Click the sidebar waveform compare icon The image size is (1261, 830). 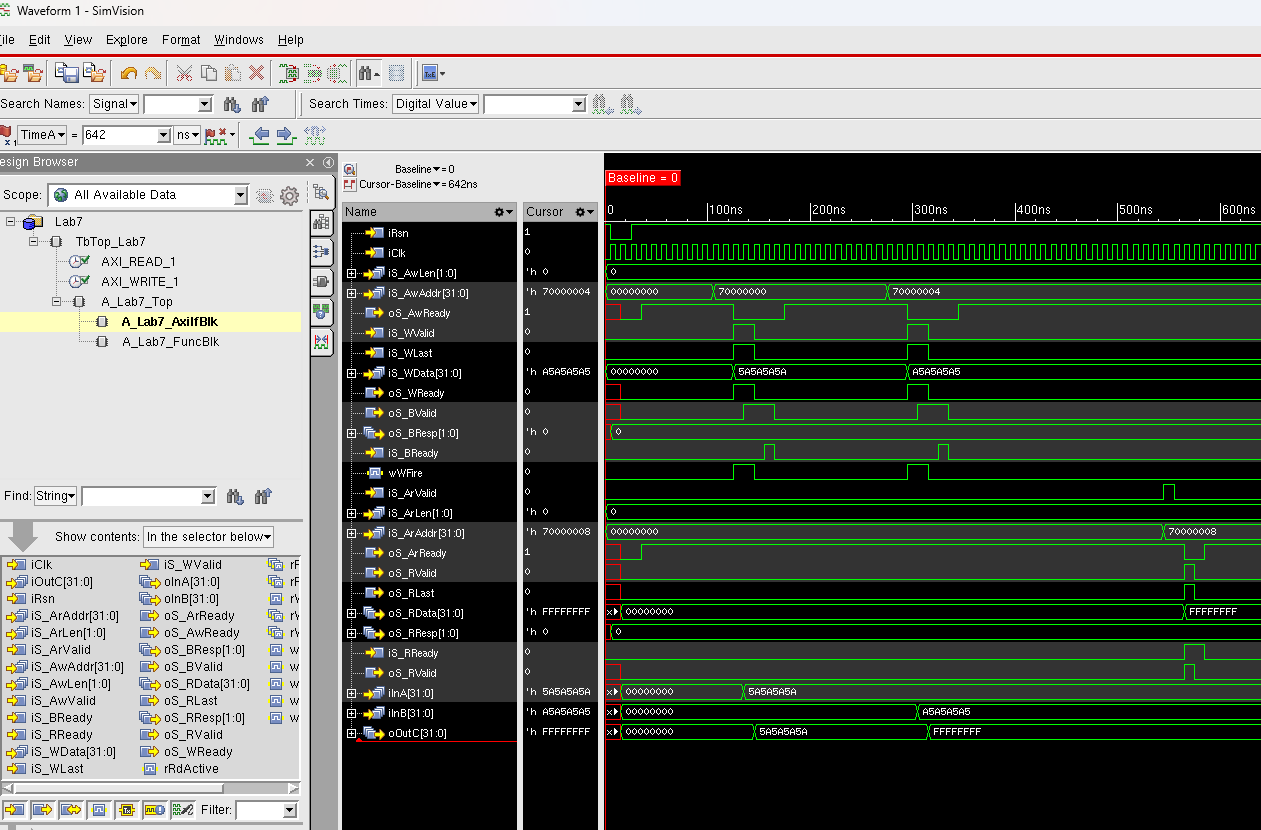(x=321, y=341)
